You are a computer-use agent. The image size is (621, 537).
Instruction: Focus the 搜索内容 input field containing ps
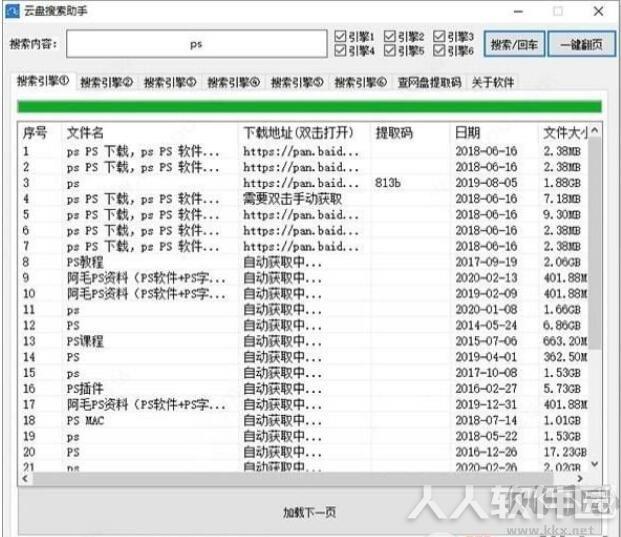click(196, 44)
